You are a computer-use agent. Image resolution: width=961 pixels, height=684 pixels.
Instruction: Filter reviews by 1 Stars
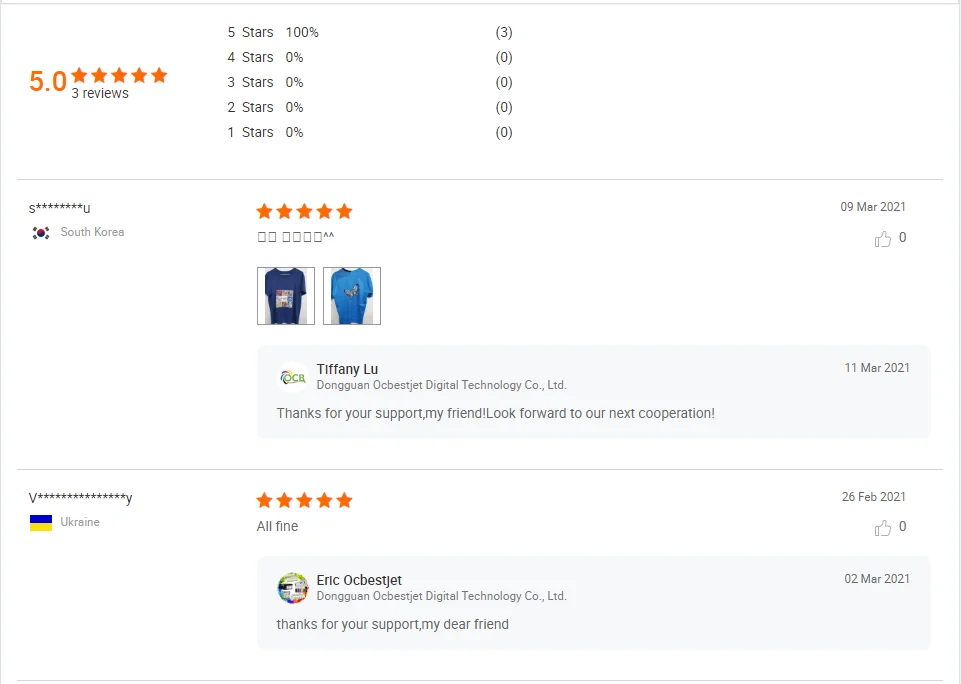(250, 132)
